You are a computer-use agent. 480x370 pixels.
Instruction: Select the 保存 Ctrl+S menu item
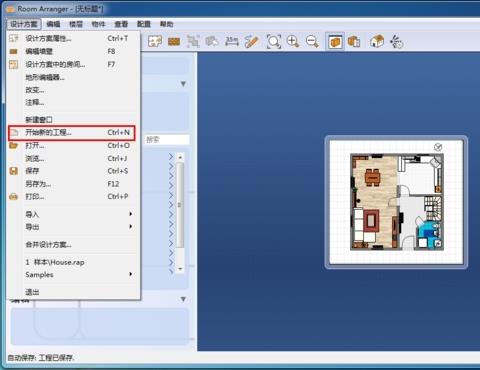(73, 171)
